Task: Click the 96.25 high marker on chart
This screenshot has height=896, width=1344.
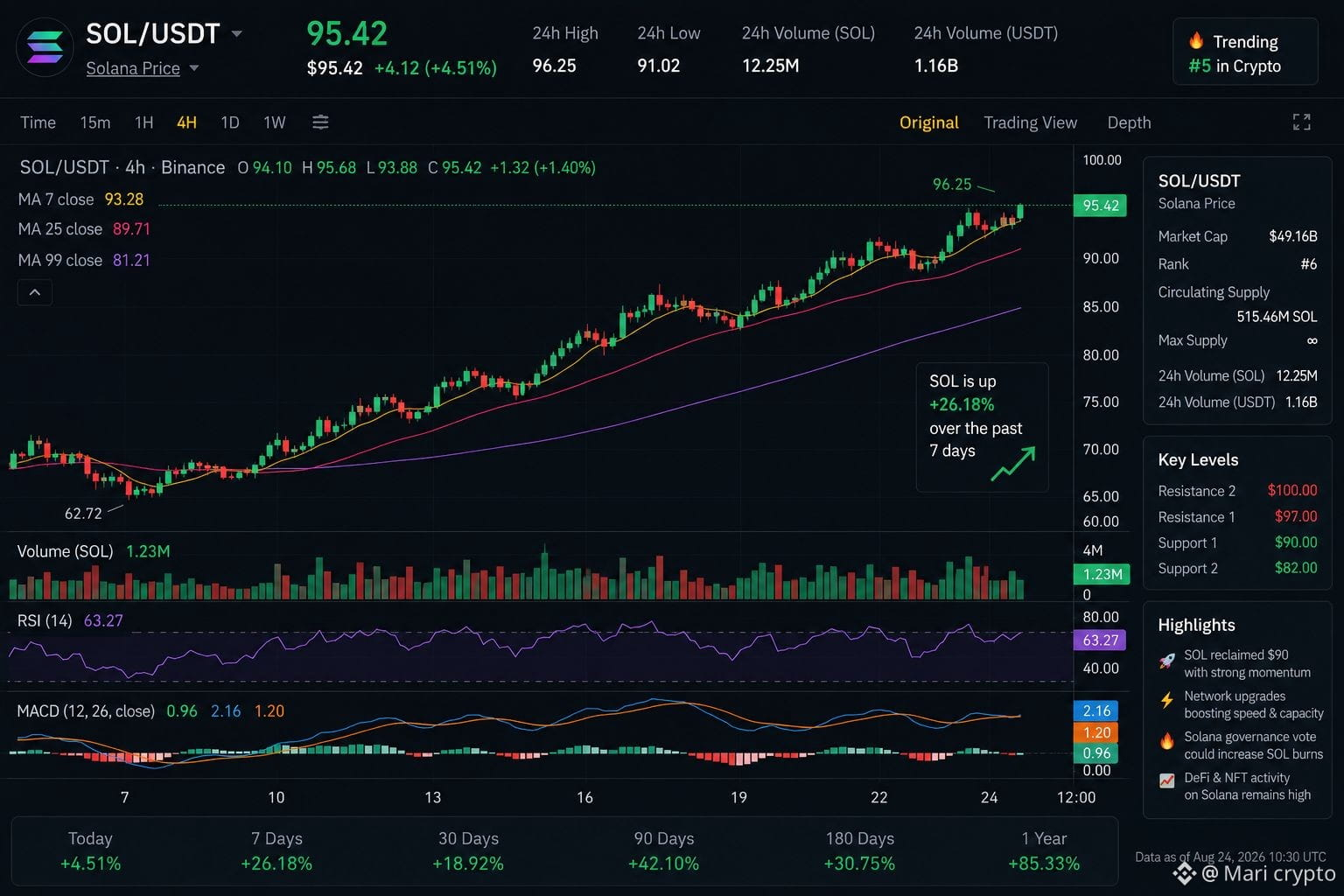Action: (952, 184)
